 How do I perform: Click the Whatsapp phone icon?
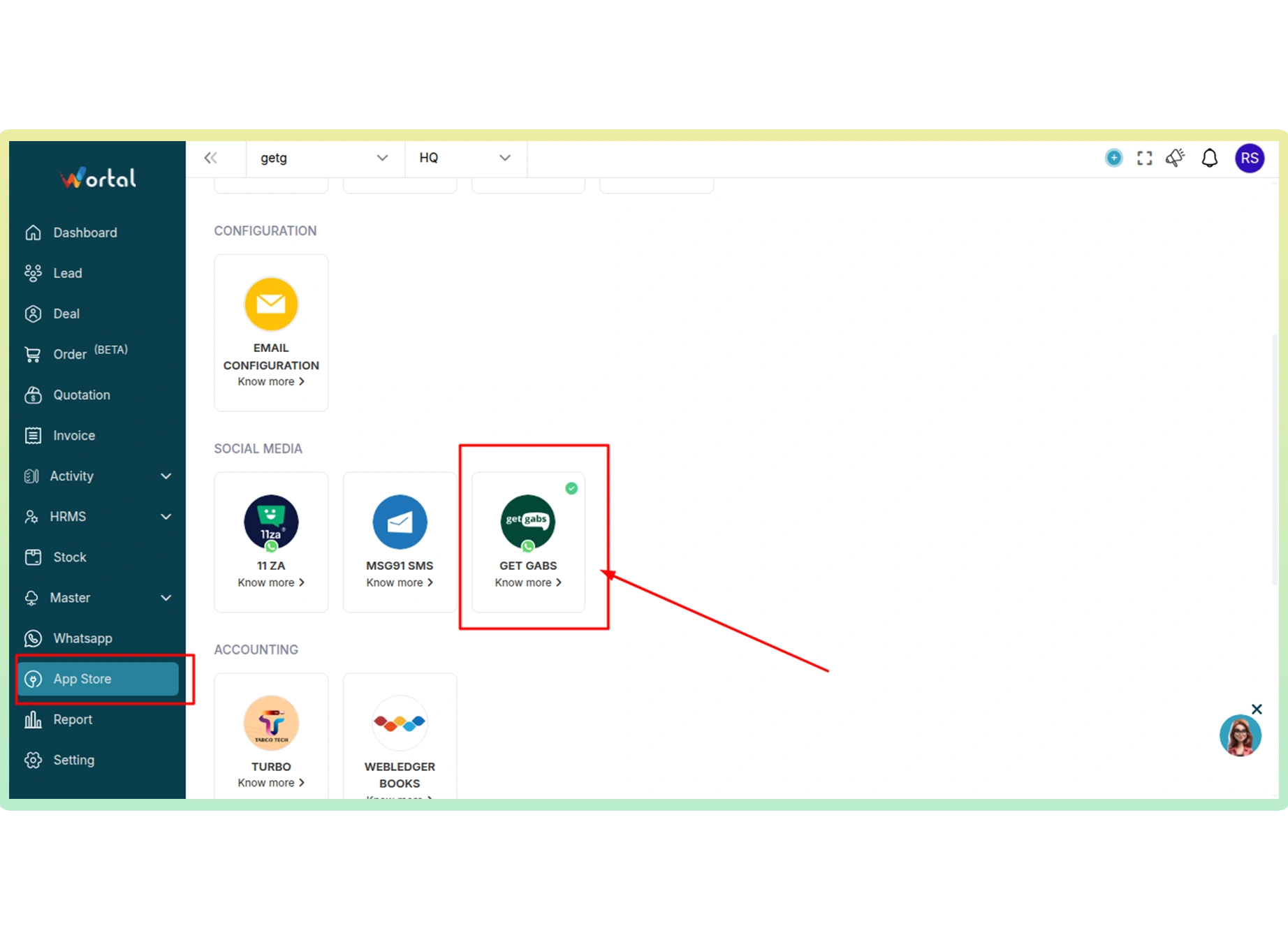click(x=33, y=638)
